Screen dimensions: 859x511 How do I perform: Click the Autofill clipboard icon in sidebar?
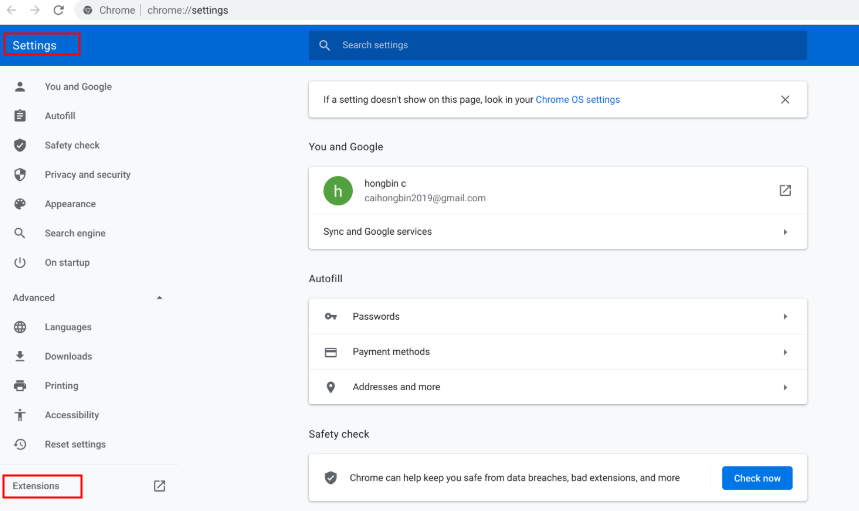point(20,116)
